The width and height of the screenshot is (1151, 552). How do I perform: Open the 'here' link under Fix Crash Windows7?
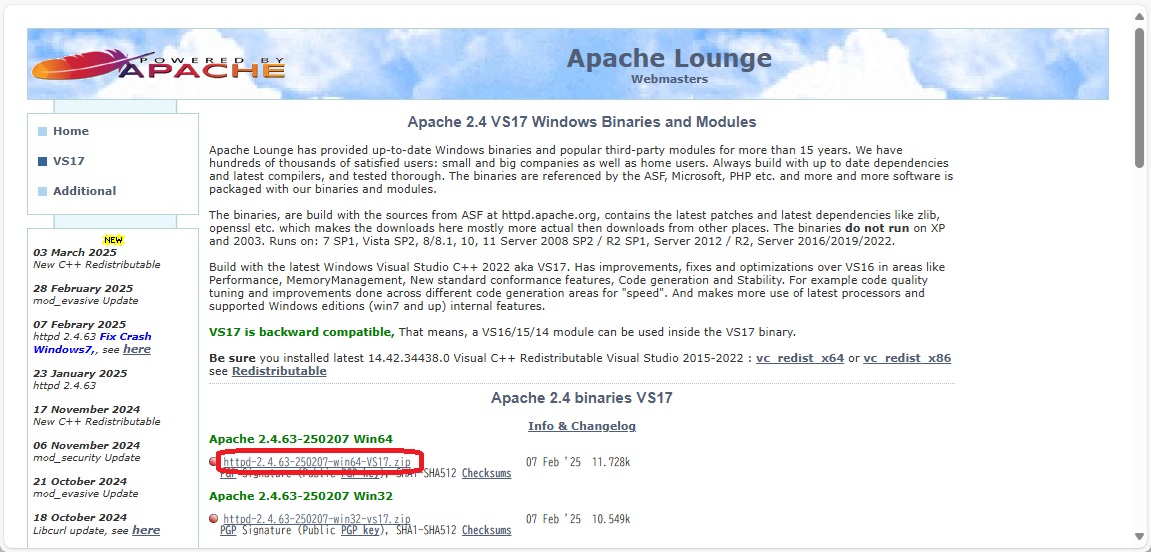(x=137, y=349)
